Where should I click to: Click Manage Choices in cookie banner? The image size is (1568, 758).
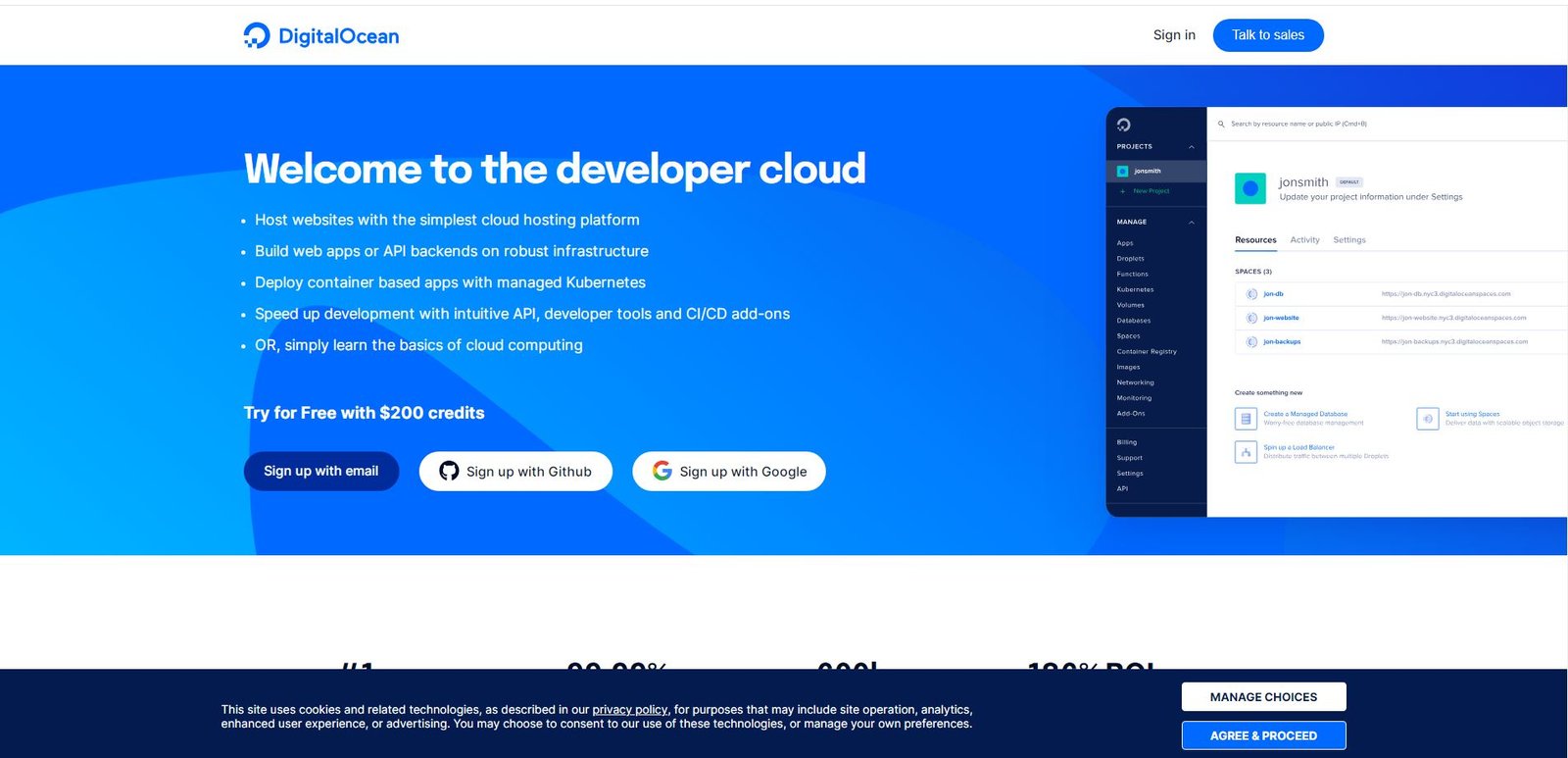[x=1263, y=697]
